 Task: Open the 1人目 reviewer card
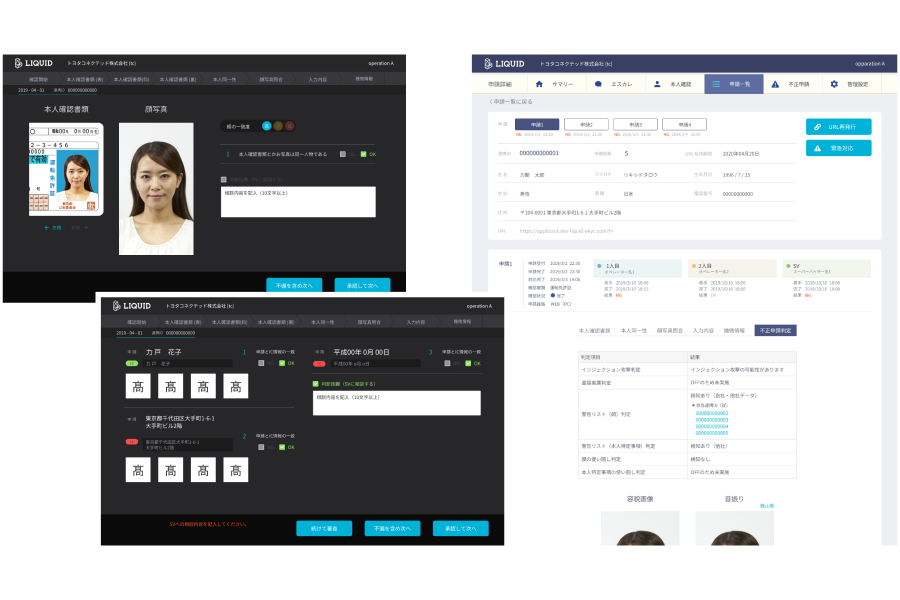tap(637, 269)
